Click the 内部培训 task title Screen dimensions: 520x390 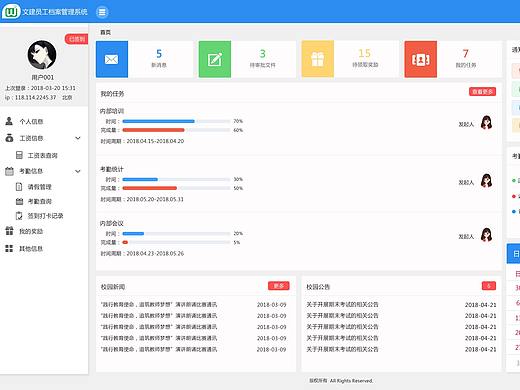click(x=112, y=111)
